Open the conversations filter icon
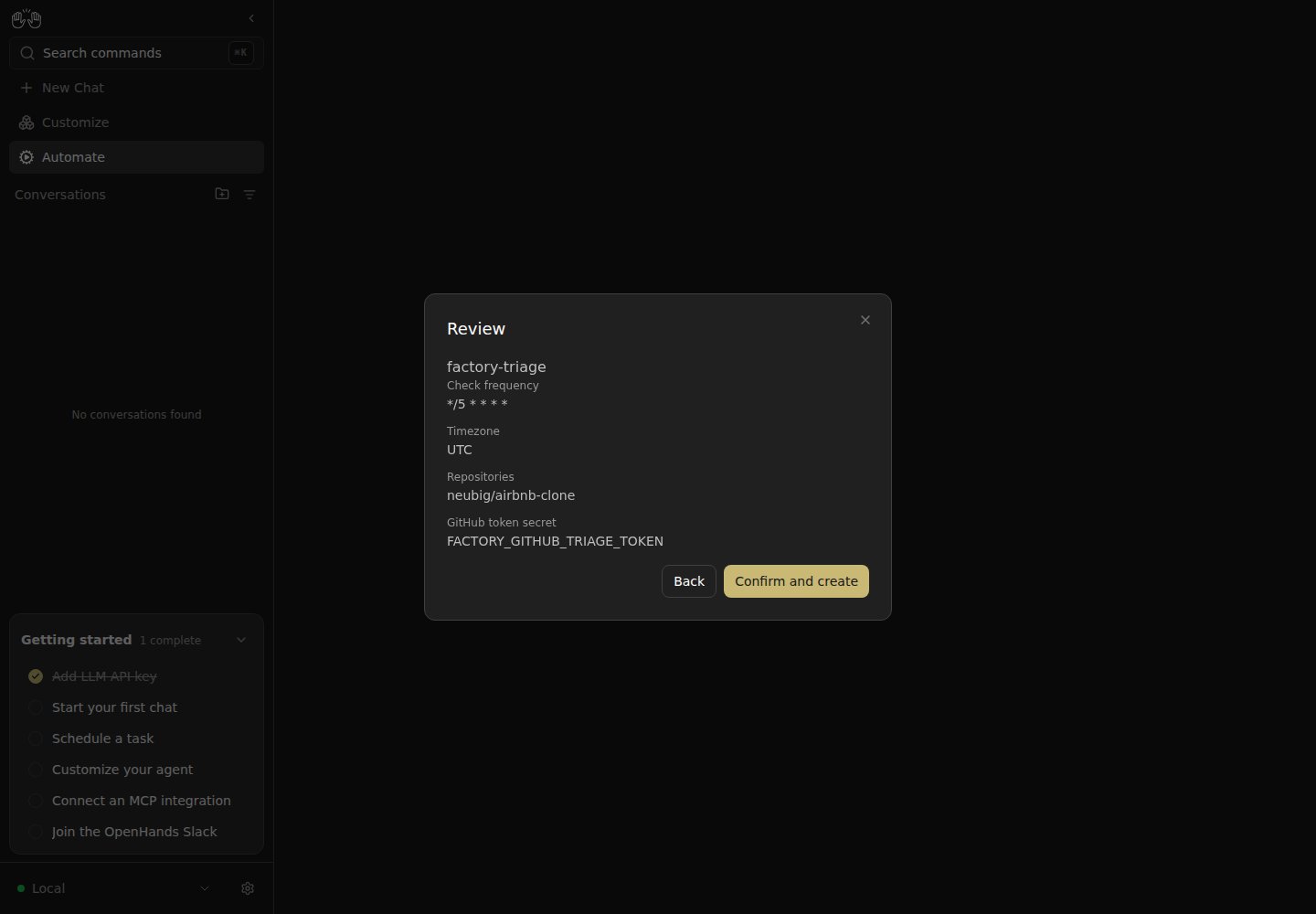The width and height of the screenshot is (1316, 914). pos(249,194)
